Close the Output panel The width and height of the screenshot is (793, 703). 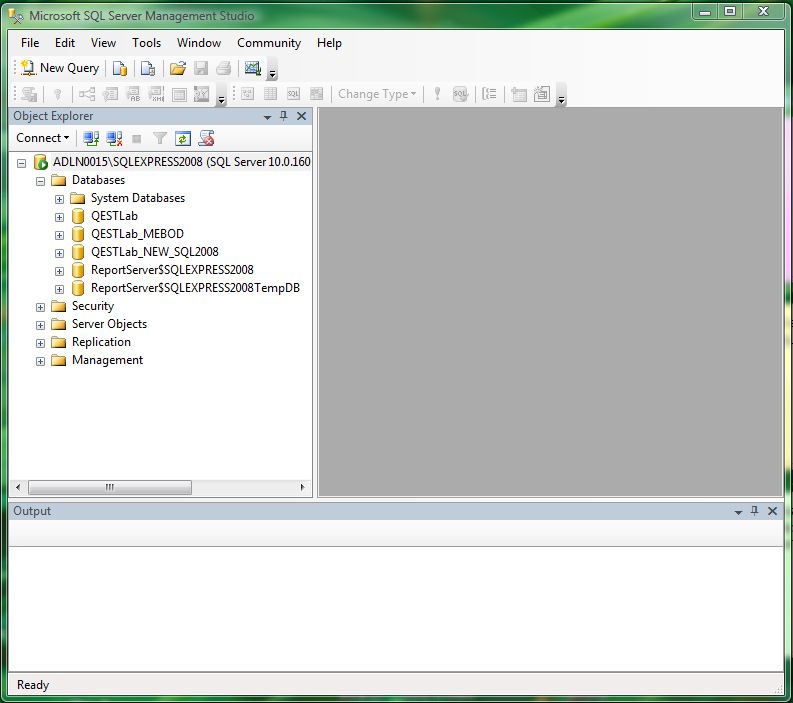pyautogui.click(x=772, y=511)
